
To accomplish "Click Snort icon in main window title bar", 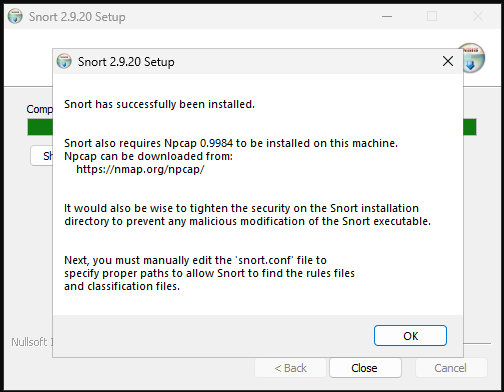I will point(15,16).
